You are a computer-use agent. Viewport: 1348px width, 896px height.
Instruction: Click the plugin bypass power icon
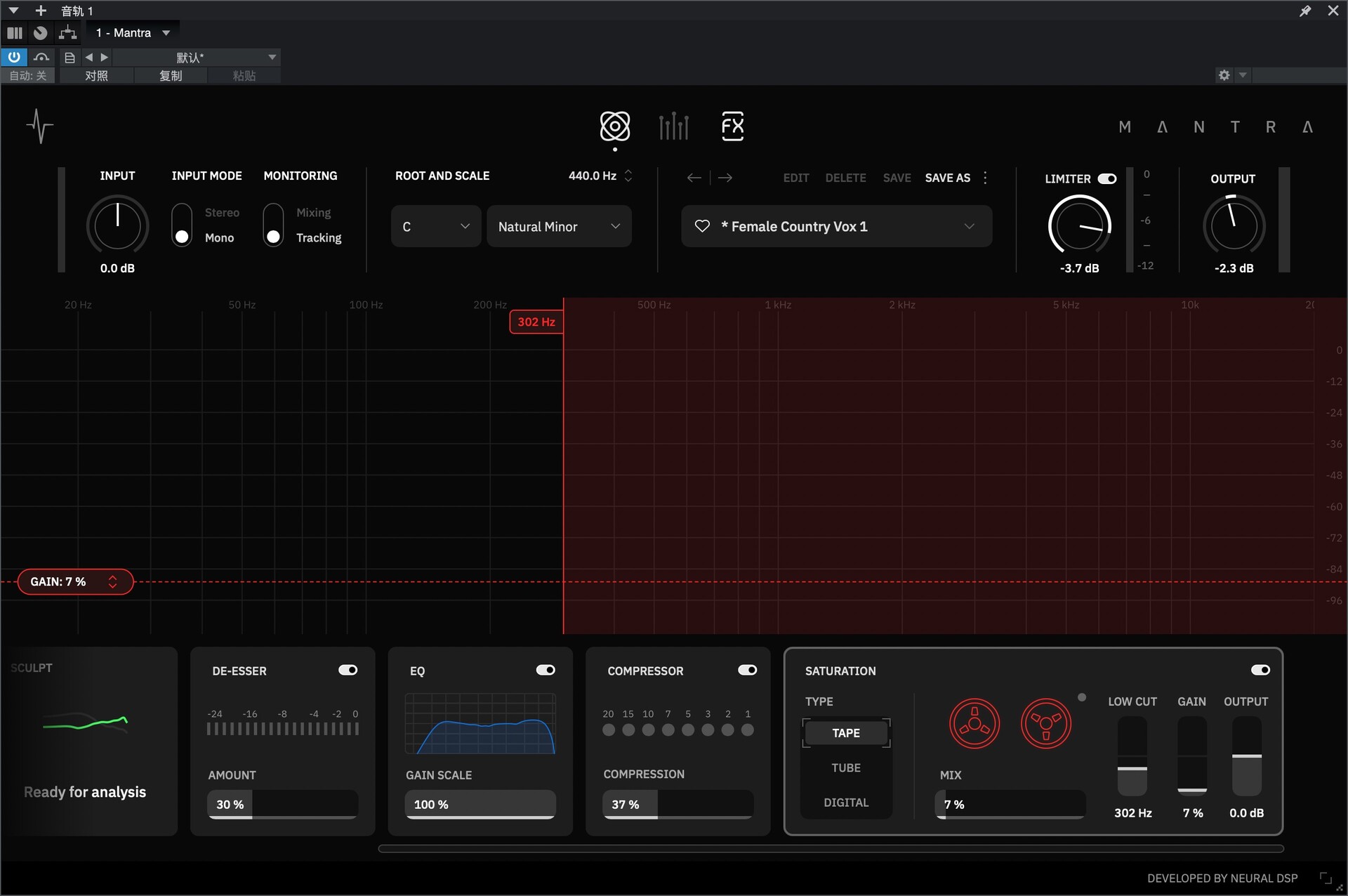pos(14,57)
